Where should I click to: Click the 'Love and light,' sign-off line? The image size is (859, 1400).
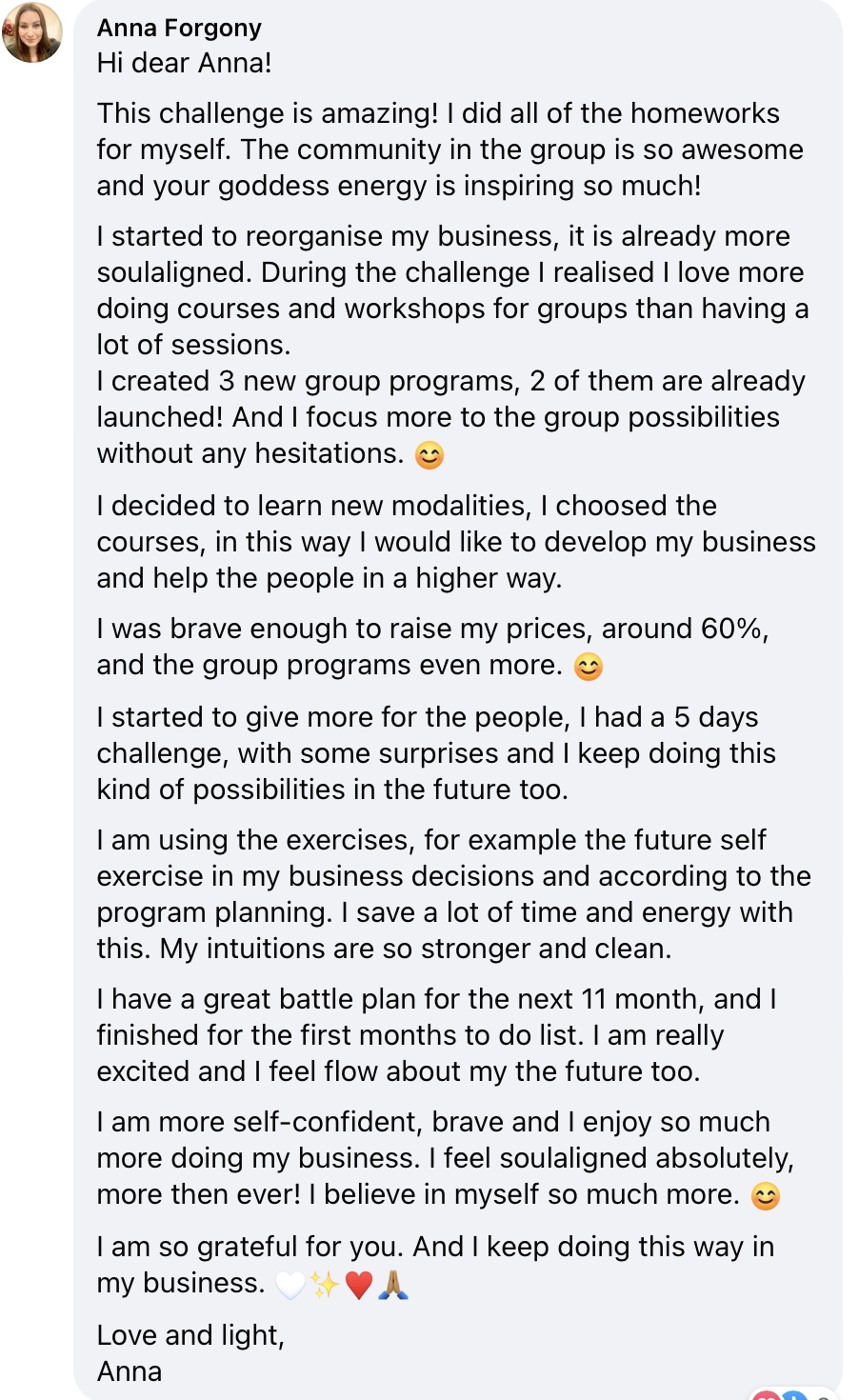[x=191, y=1335]
